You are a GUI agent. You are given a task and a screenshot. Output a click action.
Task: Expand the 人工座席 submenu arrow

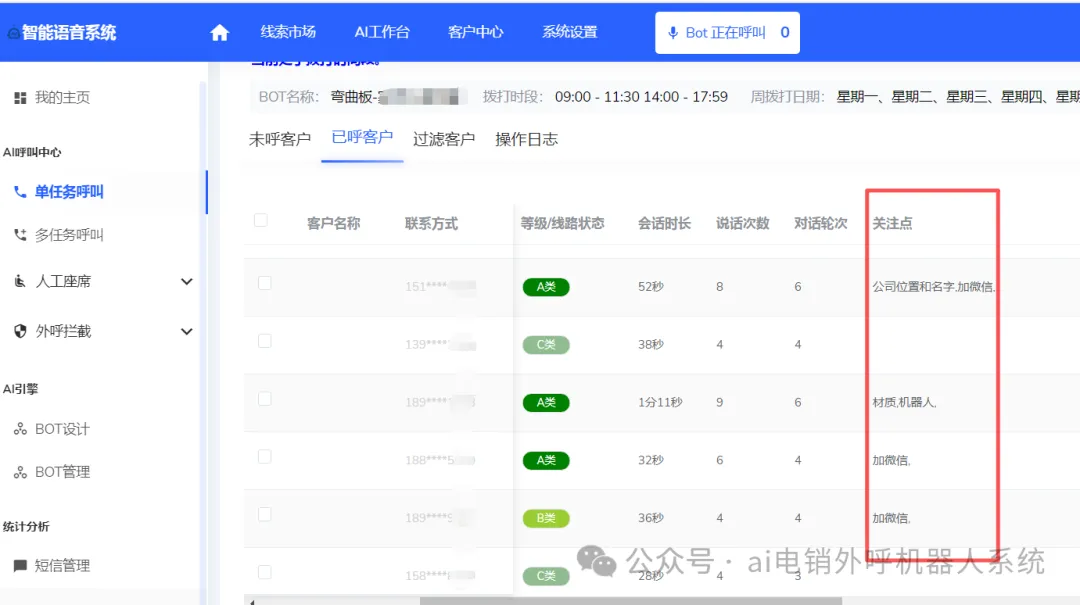186,281
